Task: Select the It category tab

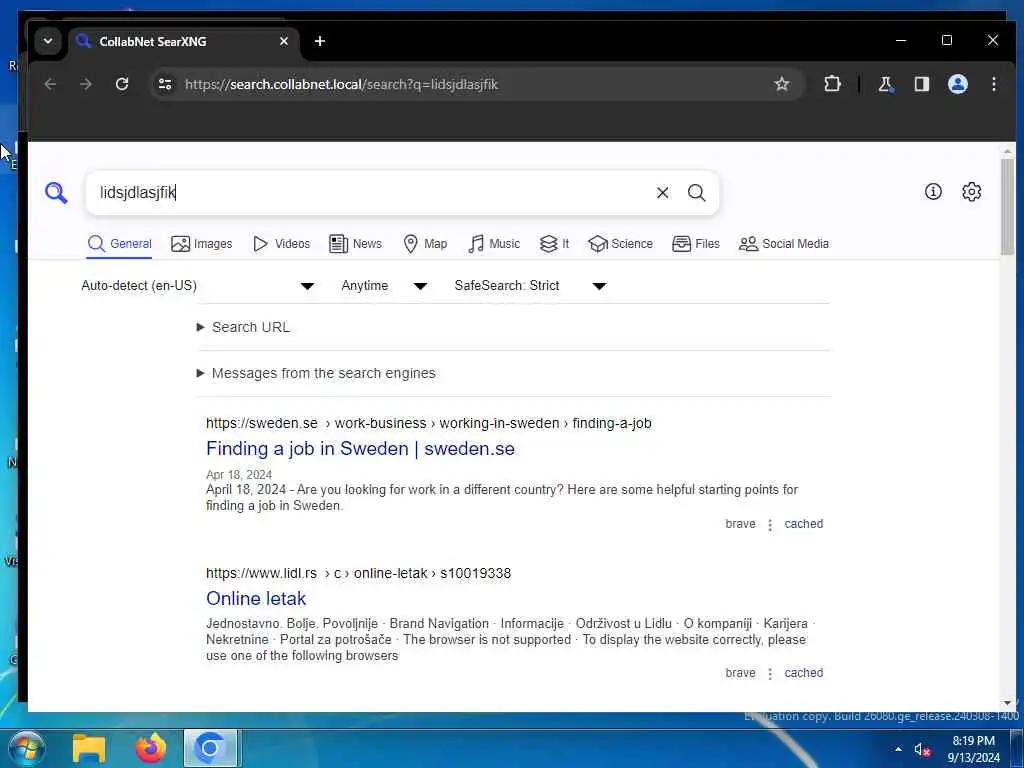Action: click(554, 244)
